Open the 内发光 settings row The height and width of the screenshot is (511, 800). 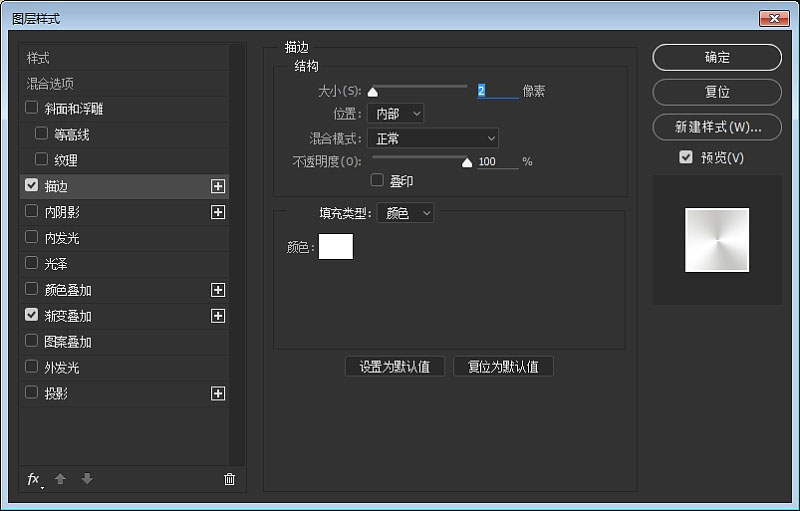(124, 238)
